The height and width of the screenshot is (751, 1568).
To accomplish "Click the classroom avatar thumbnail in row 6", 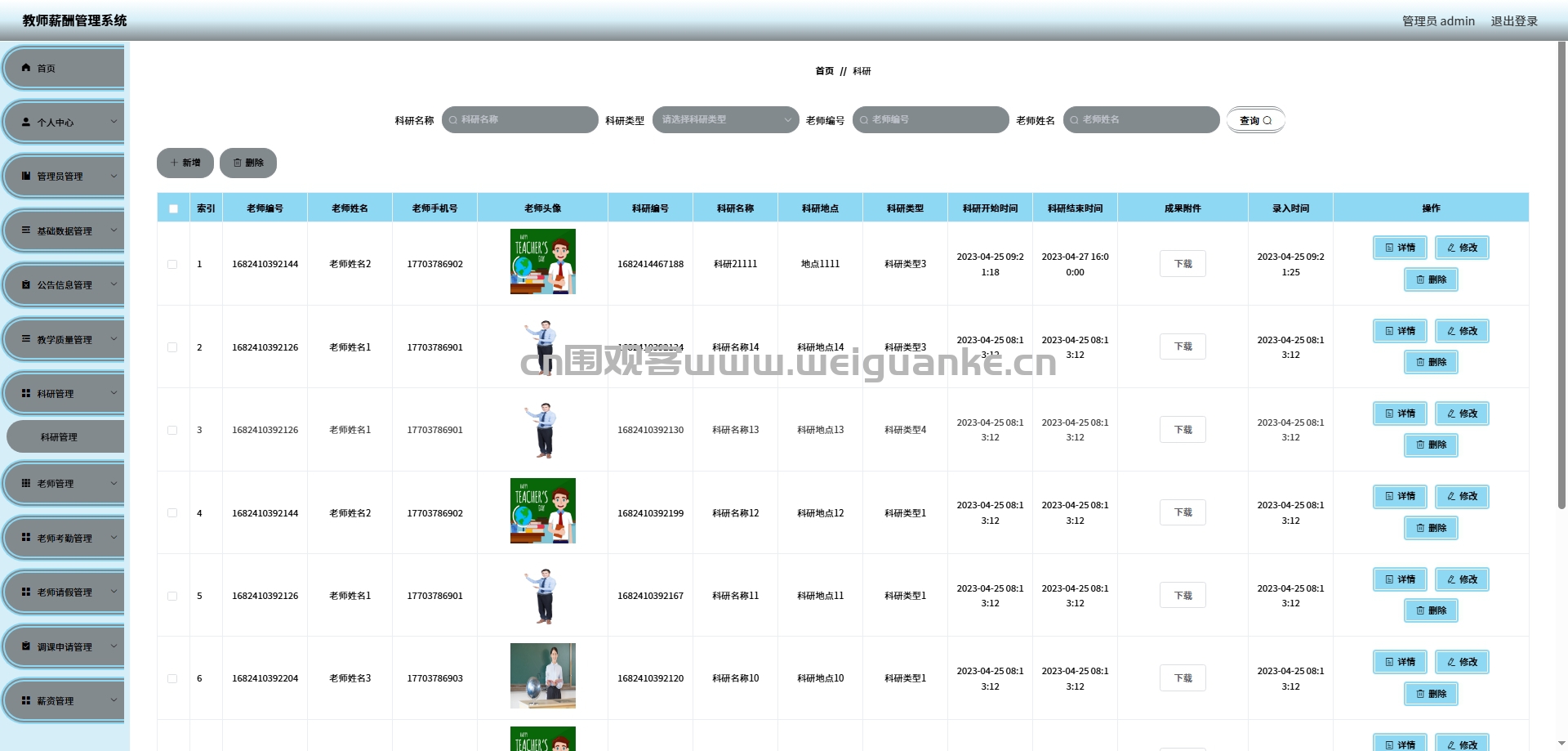I will (543, 676).
